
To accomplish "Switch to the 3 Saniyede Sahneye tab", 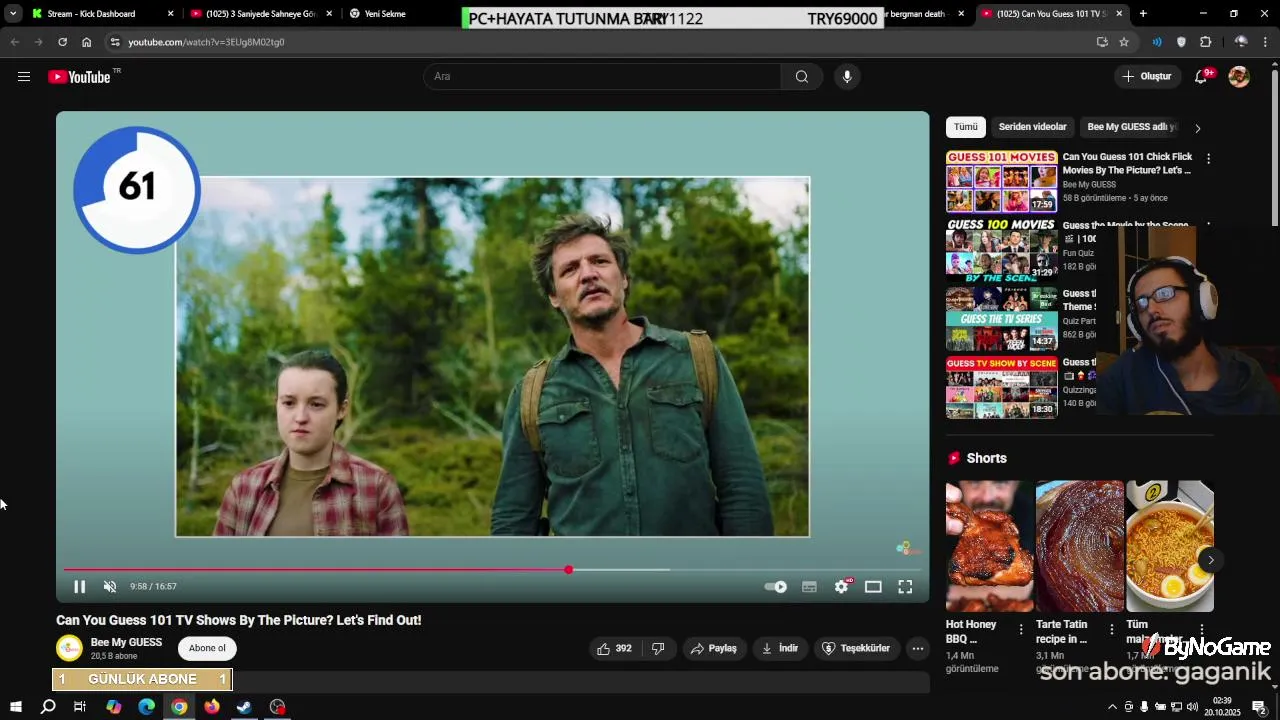I will (x=262, y=14).
